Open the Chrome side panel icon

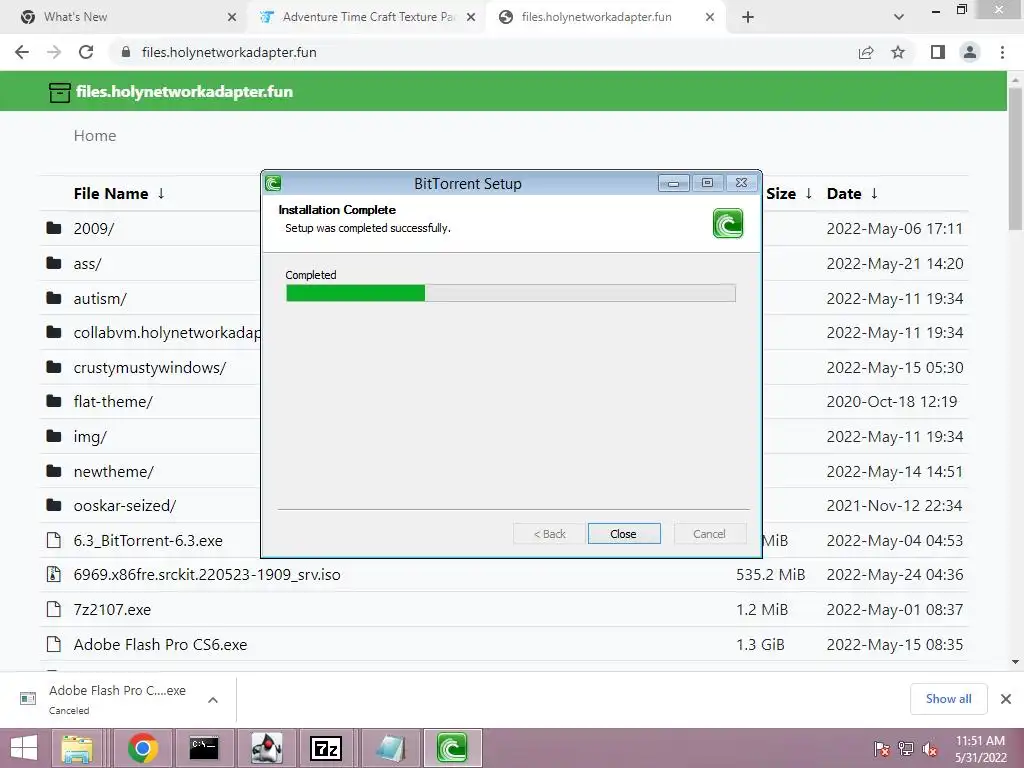(938, 52)
